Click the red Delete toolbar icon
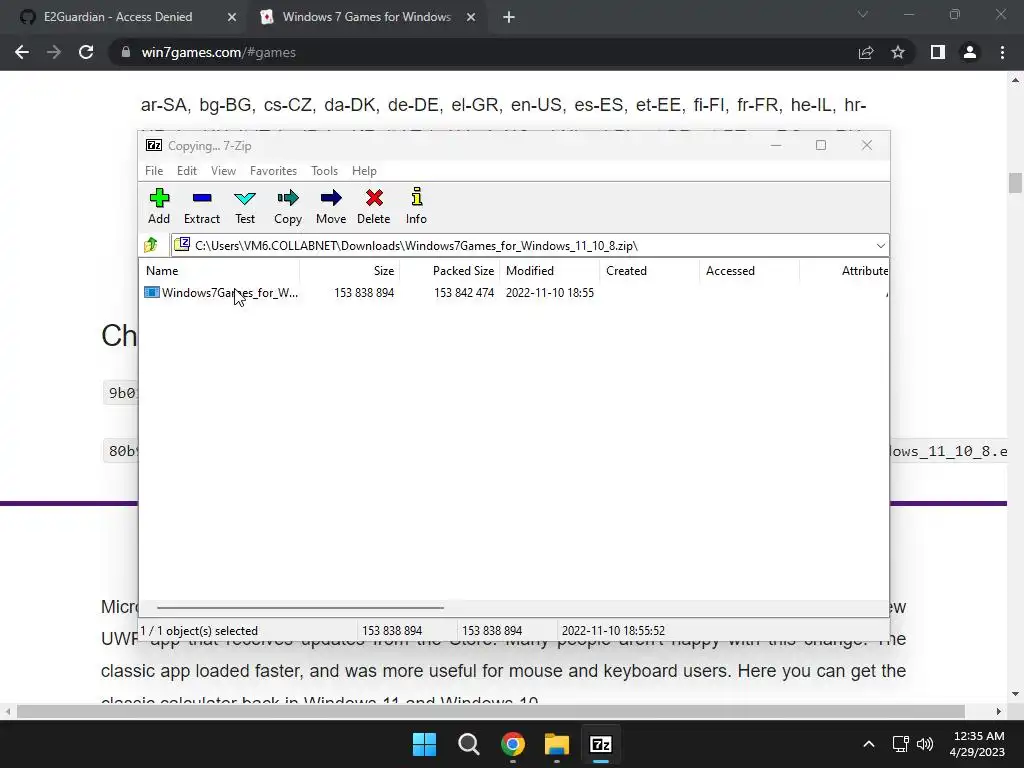Image resolution: width=1024 pixels, height=768 pixels. [x=374, y=206]
